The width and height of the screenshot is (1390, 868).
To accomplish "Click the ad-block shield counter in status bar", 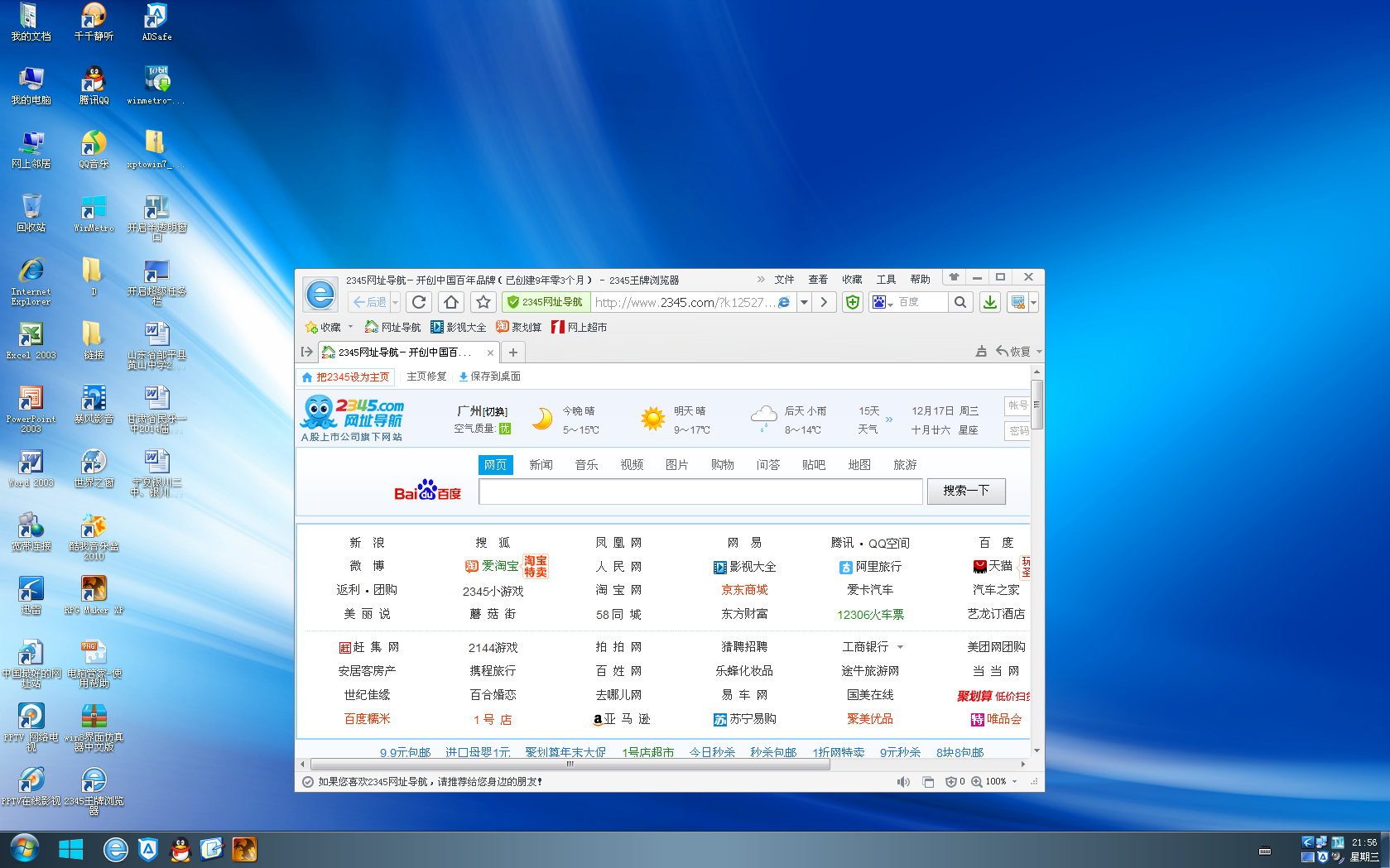I will click(x=955, y=782).
